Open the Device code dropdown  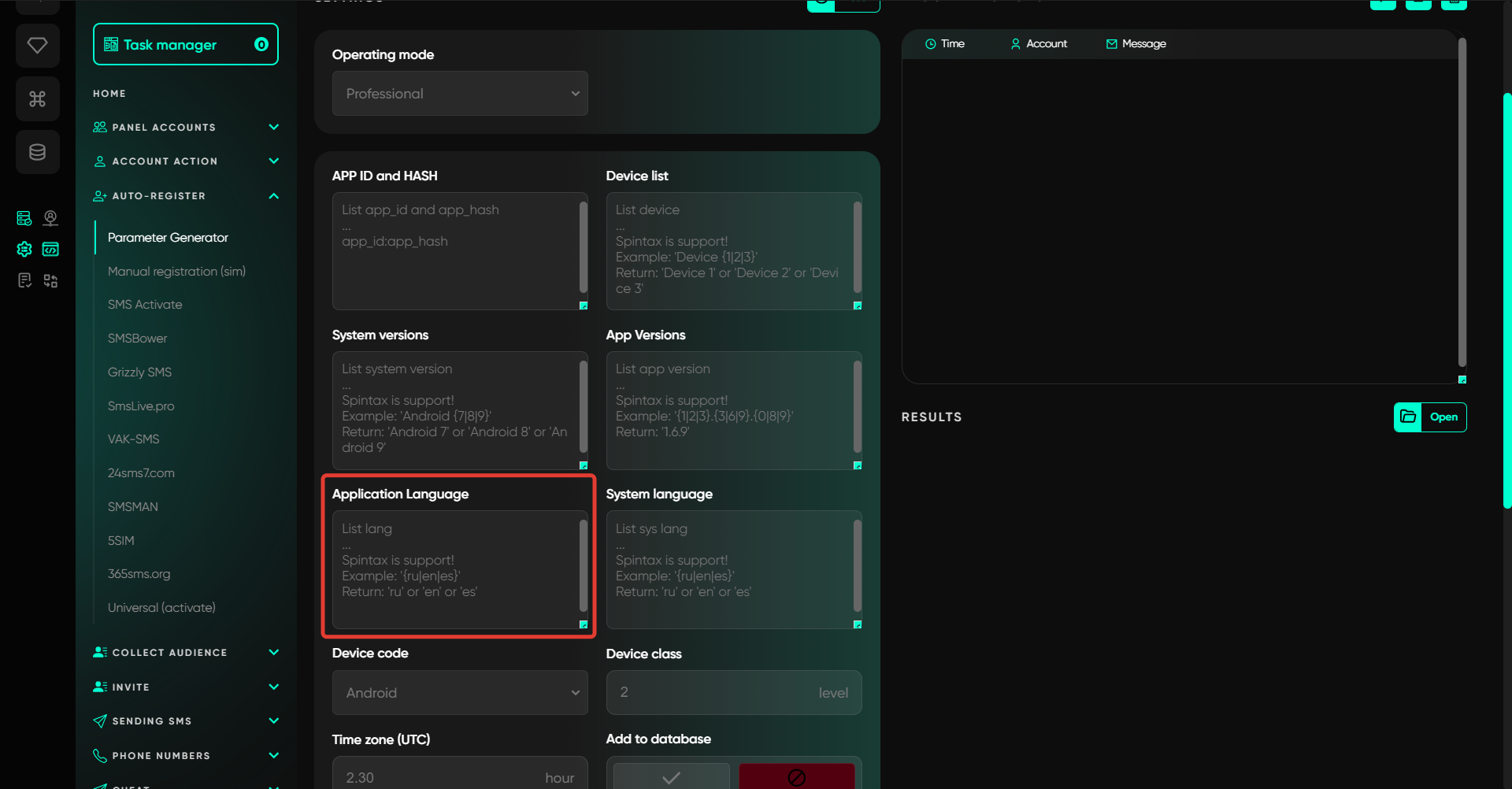pyautogui.click(x=460, y=693)
